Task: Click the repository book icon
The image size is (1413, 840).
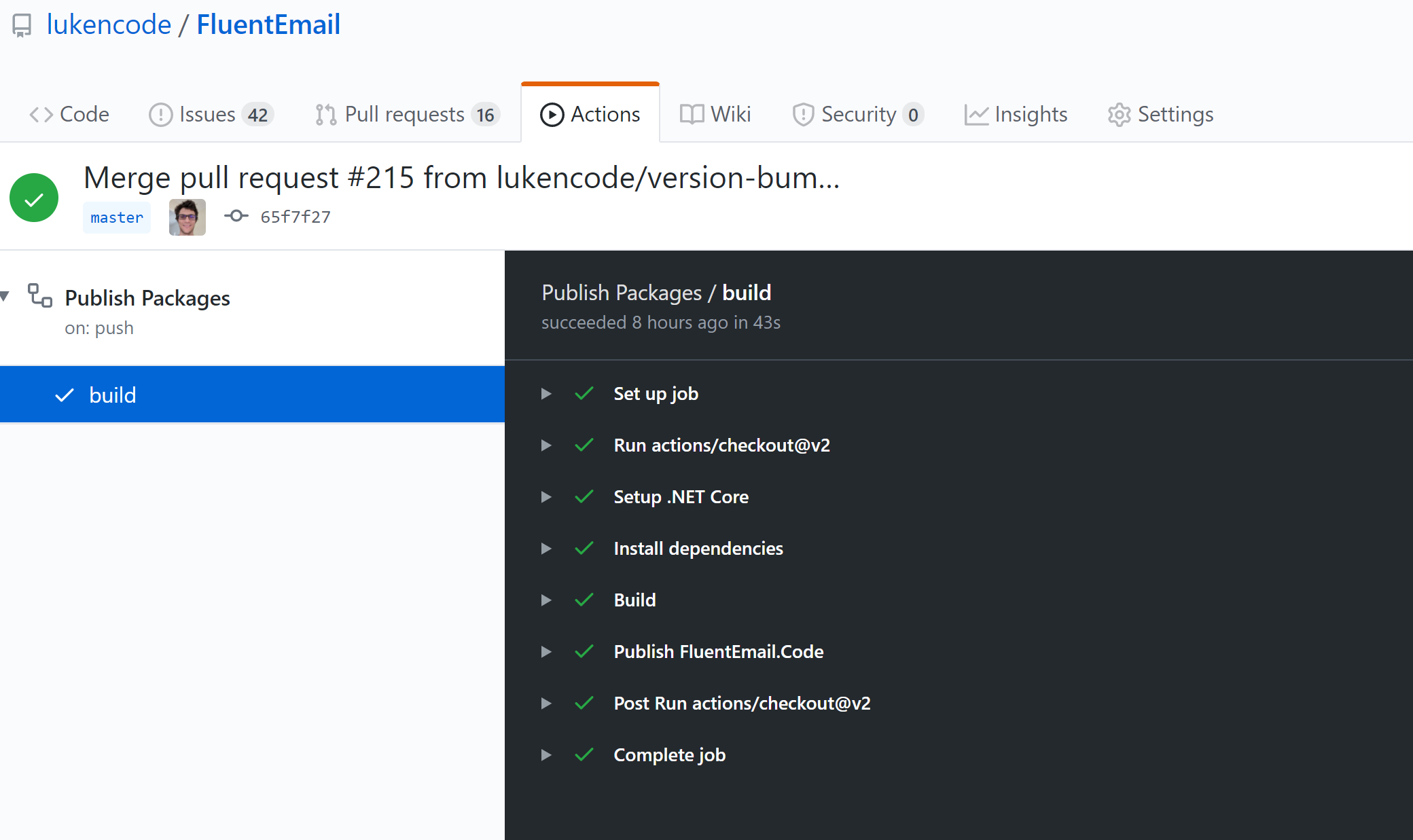Action: coord(22,26)
